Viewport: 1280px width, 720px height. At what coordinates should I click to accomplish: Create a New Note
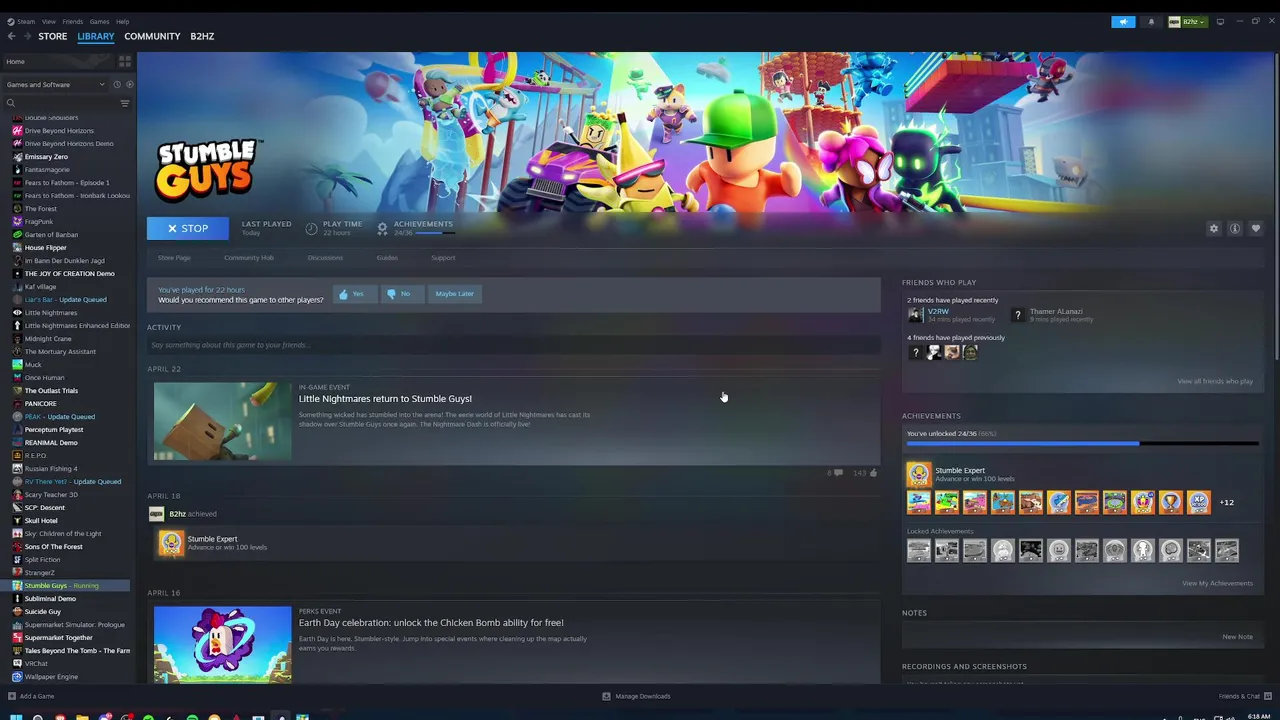point(1237,637)
